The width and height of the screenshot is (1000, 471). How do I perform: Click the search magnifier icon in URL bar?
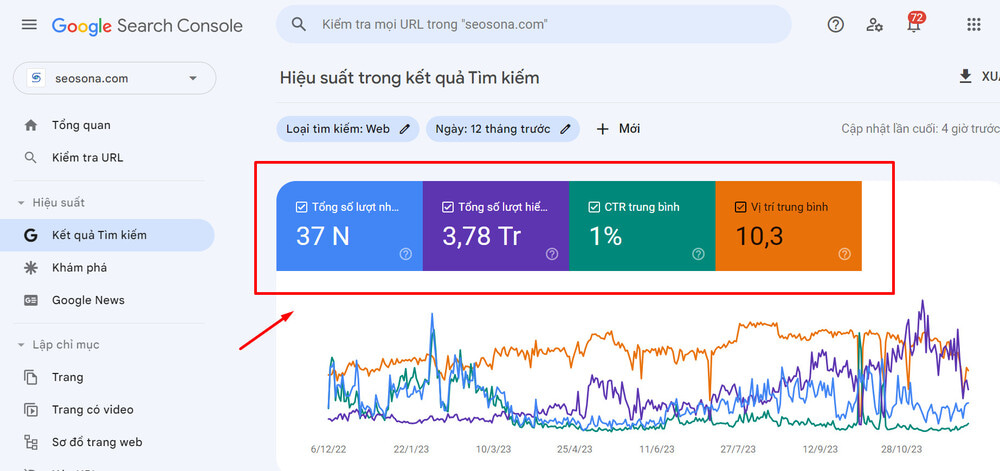[298, 25]
